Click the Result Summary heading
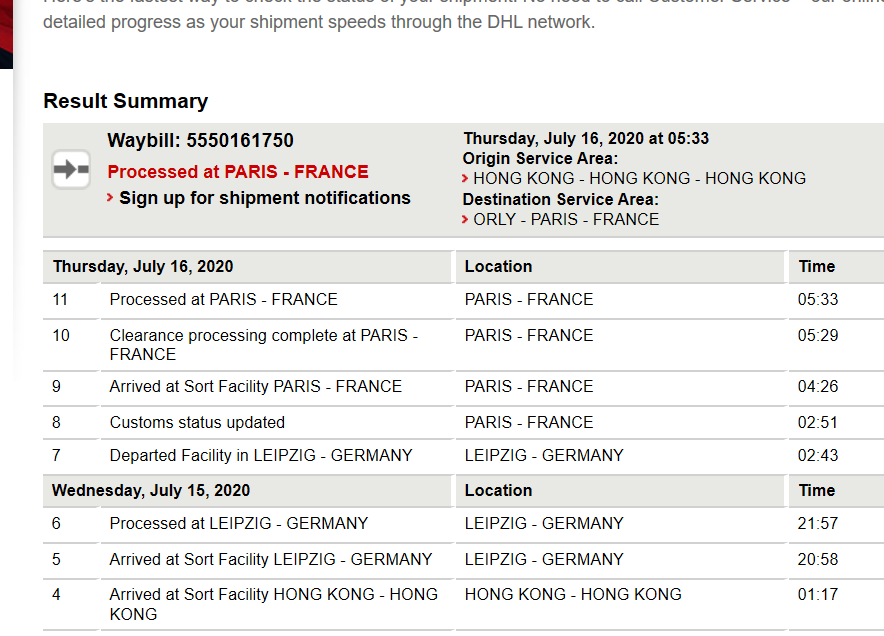 click(x=126, y=101)
